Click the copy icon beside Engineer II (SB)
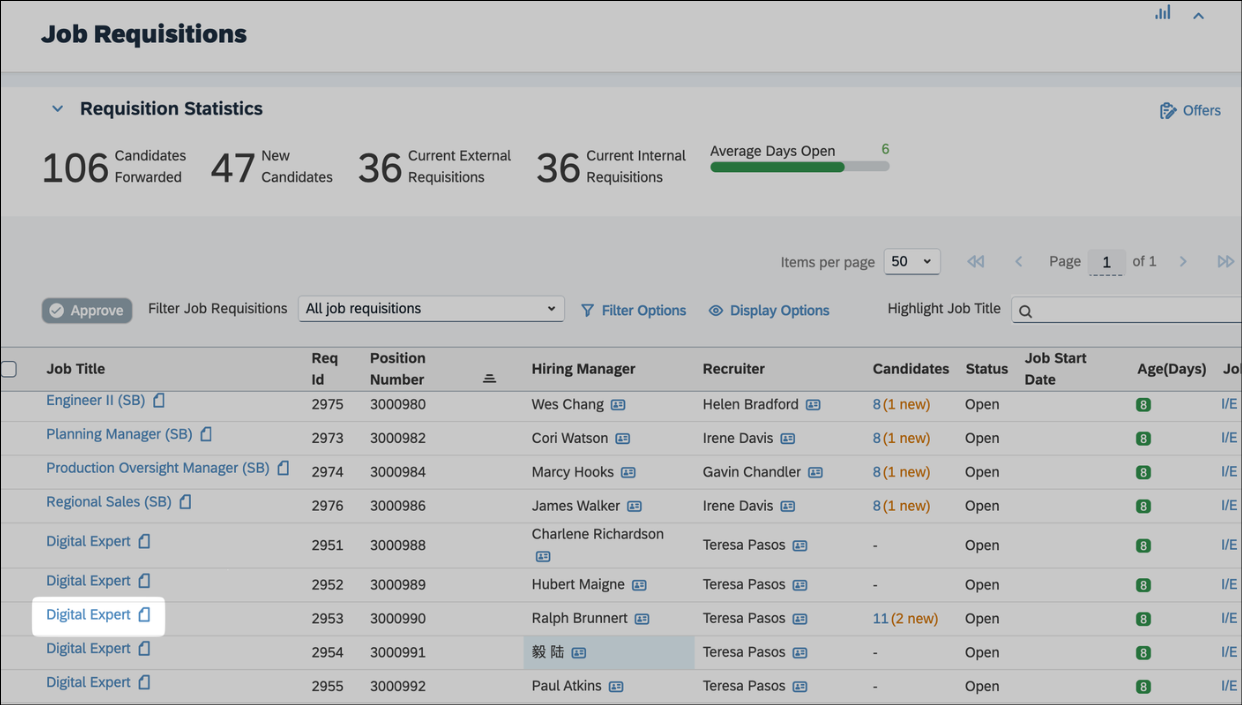 click(x=159, y=400)
